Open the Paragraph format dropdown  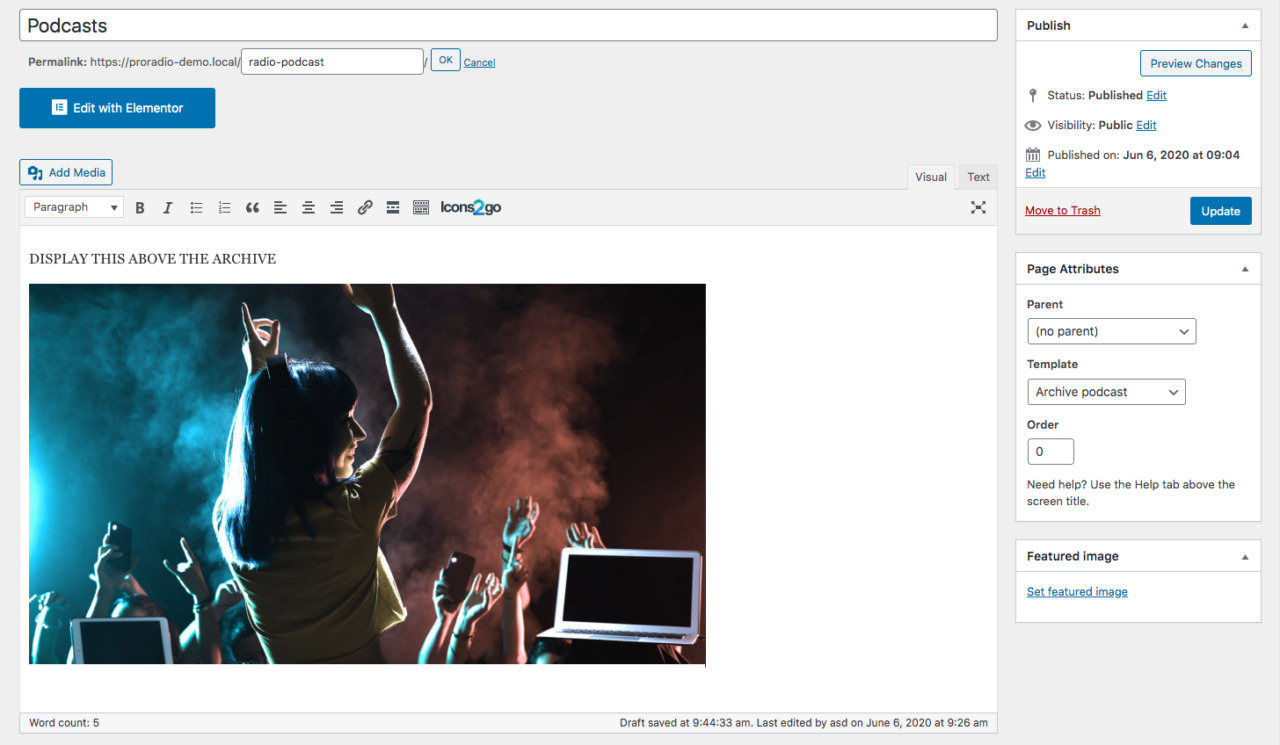[x=74, y=207]
